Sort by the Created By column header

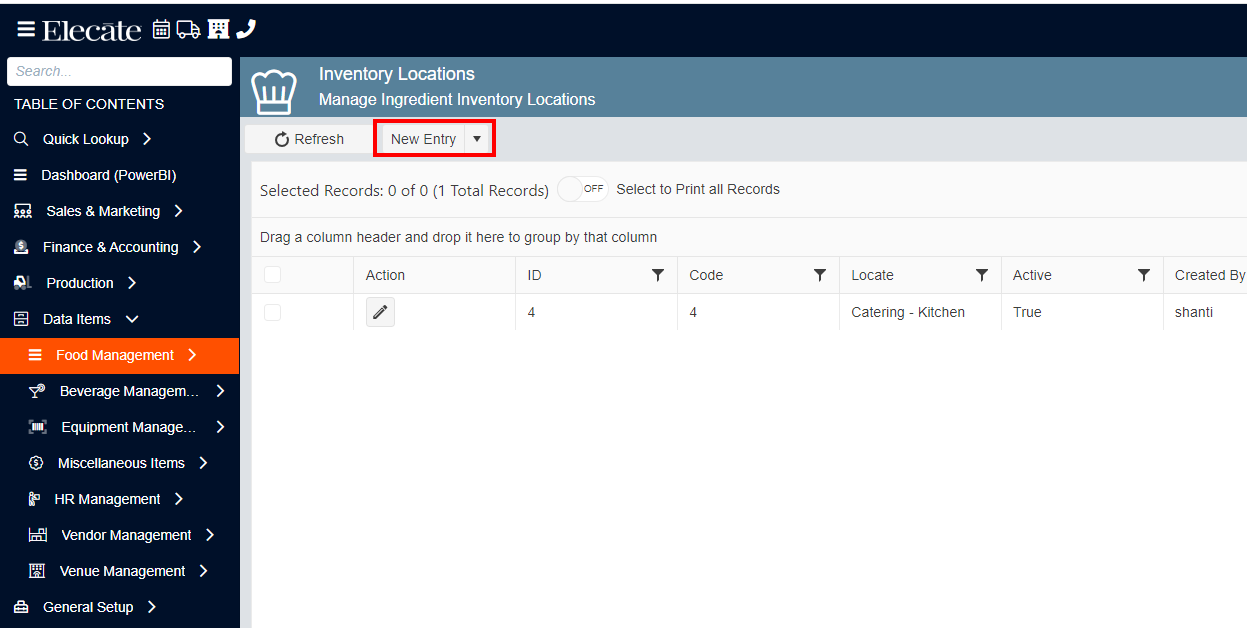click(x=1210, y=275)
